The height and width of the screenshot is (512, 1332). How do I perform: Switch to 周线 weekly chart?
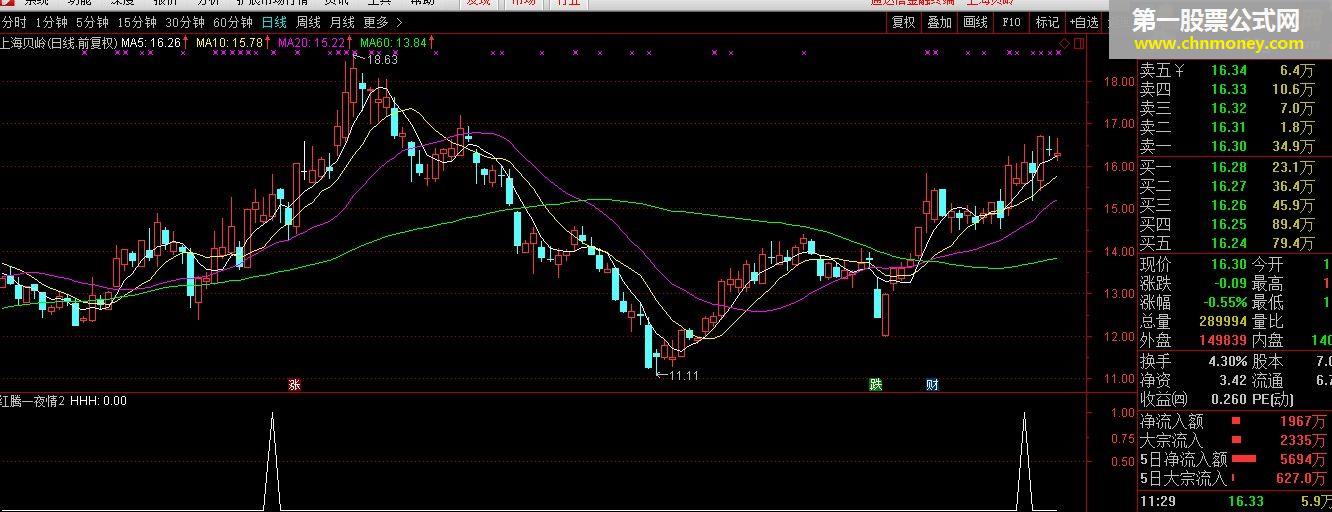tap(308, 21)
